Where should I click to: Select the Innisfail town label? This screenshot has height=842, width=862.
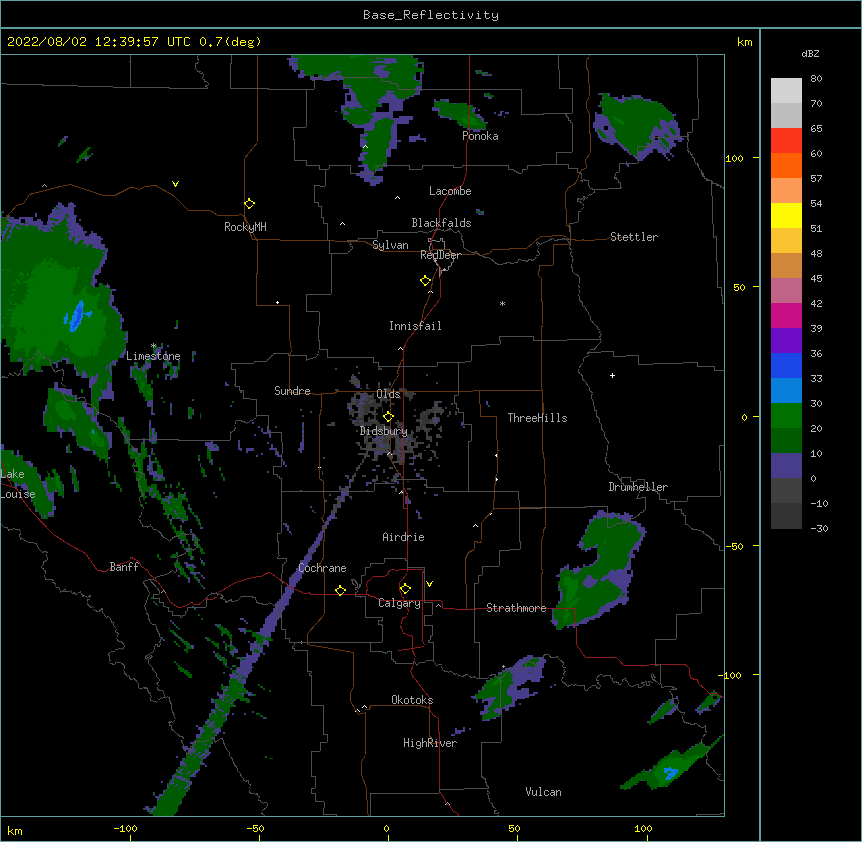click(415, 326)
